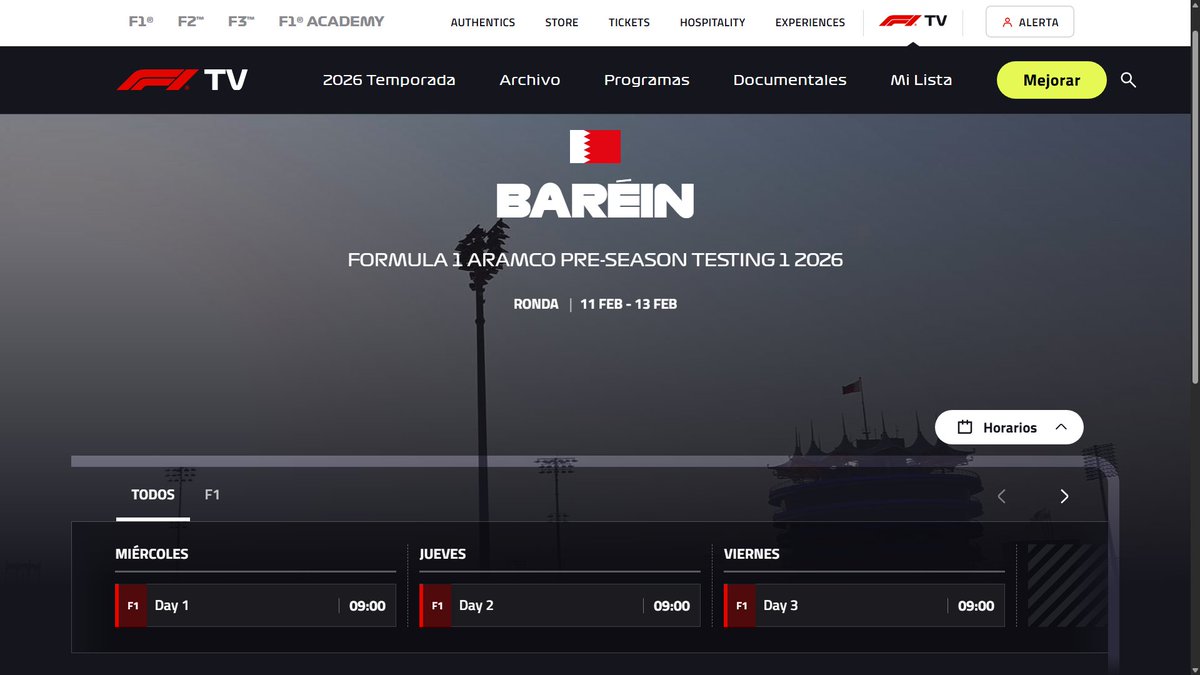The image size is (1200, 675).
Task: Click the F1 TV logo in the navigation bar
Action: click(x=182, y=80)
